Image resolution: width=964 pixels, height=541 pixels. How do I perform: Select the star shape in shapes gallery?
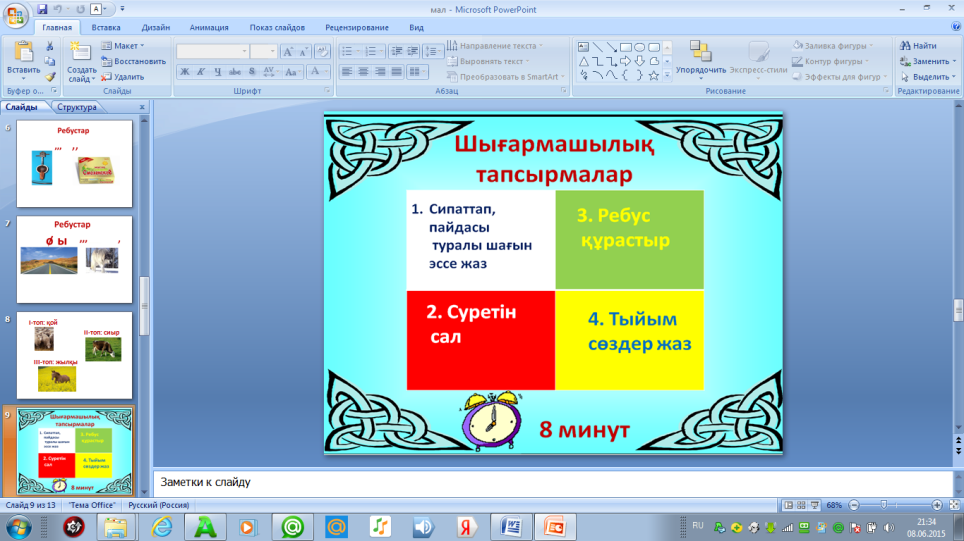[x=654, y=75]
